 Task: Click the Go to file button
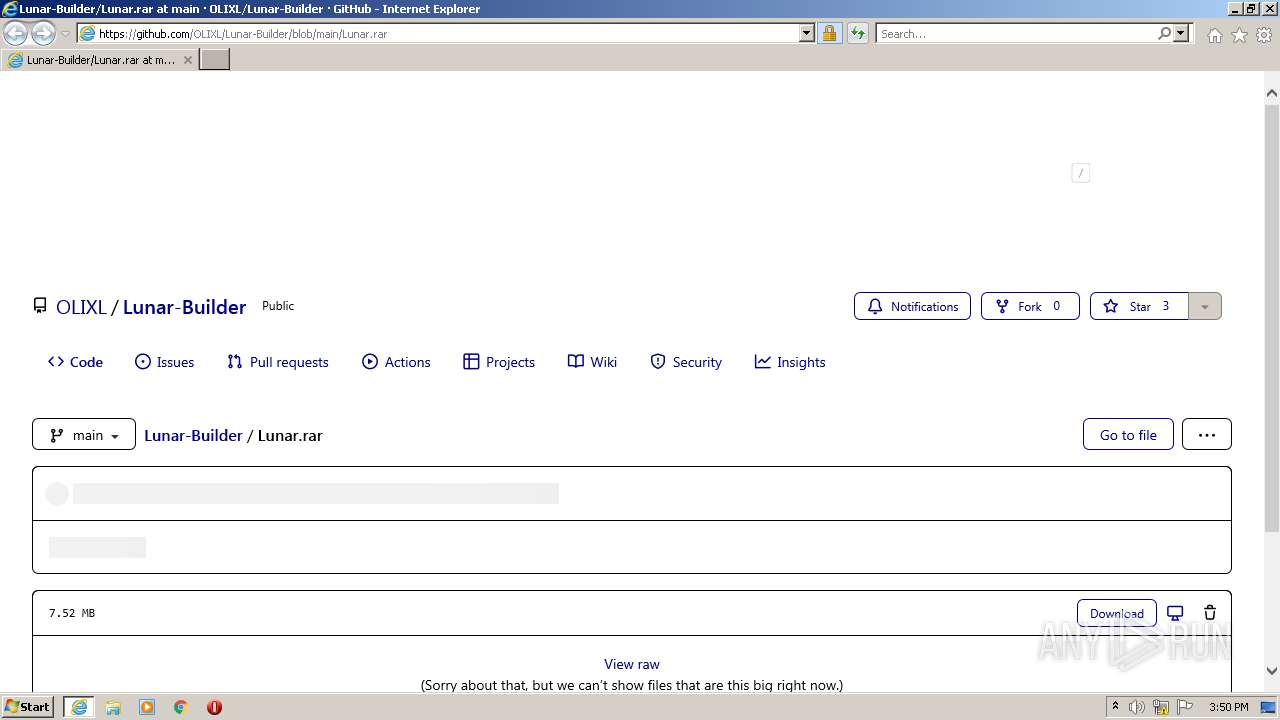tap(1128, 434)
